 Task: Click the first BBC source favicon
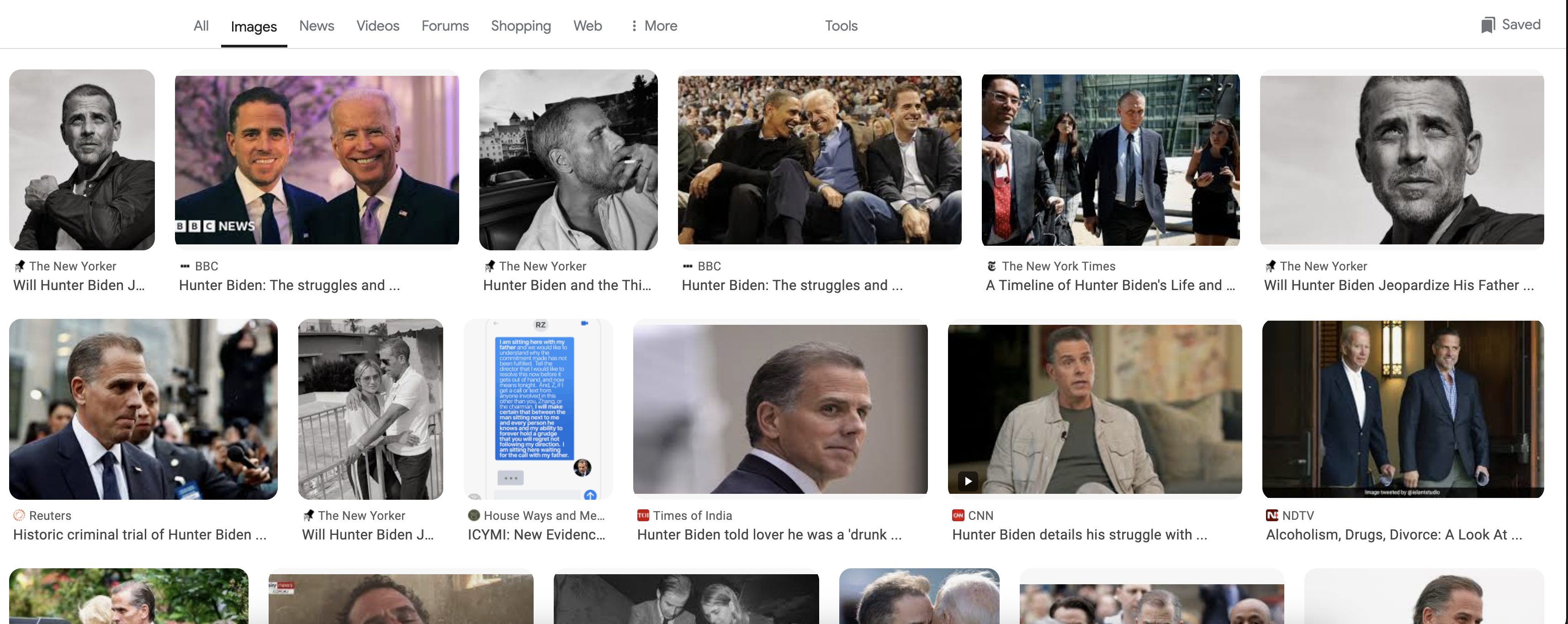185,266
